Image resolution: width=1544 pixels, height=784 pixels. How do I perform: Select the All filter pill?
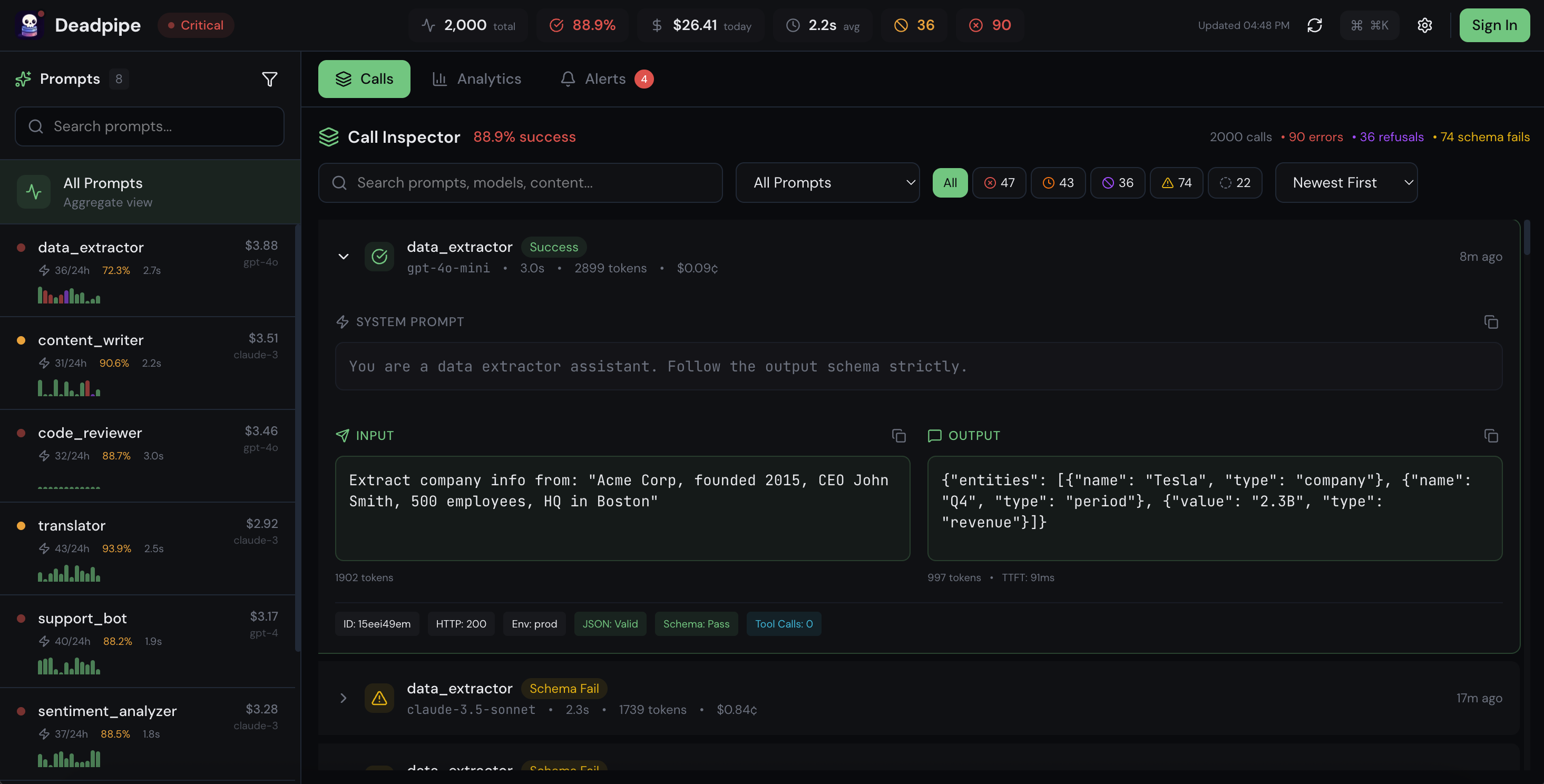click(x=950, y=183)
